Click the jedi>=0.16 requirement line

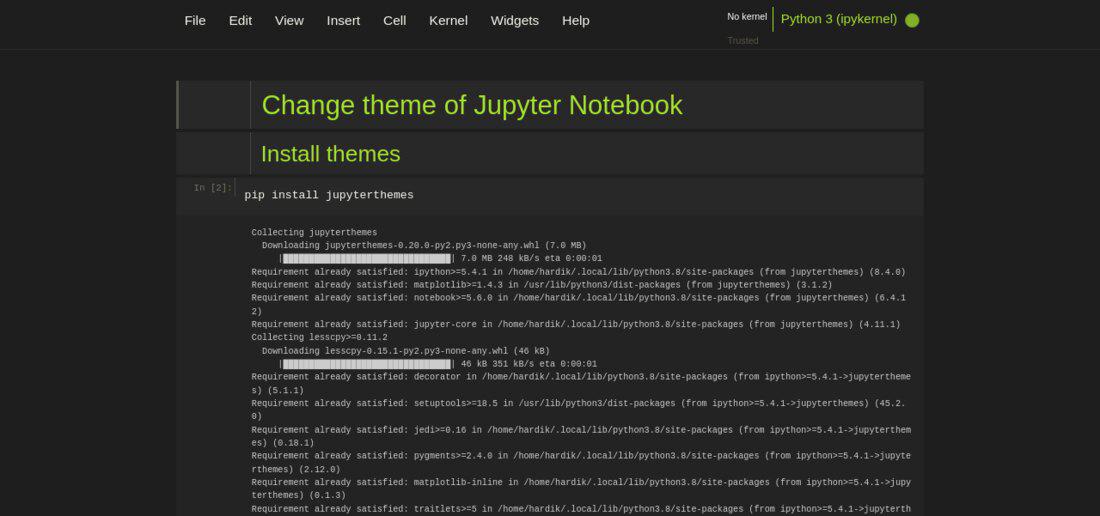coord(581,436)
